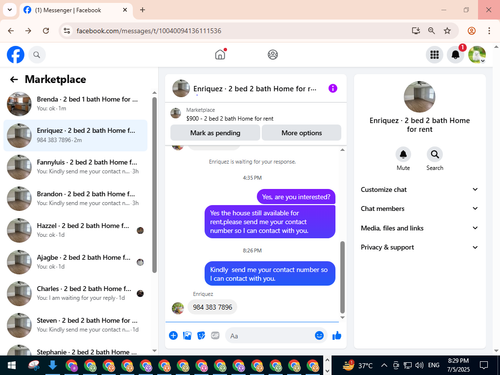This screenshot has height=375, width=500.
Task: Click the taskbar volume speaker icon
Action: coord(419,365)
